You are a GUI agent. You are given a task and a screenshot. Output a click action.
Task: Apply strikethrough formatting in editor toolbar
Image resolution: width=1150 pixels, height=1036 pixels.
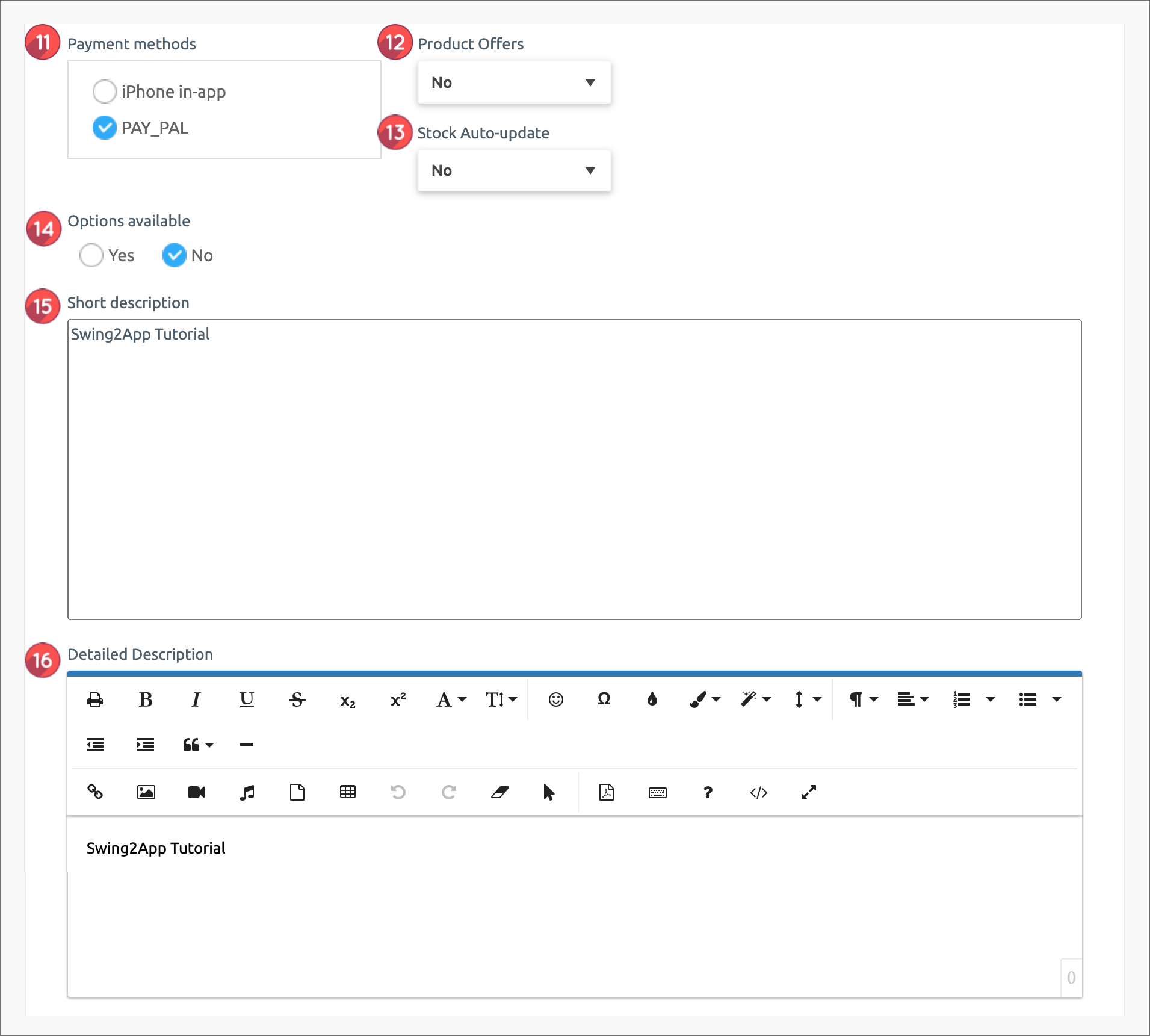coord(297,699)
